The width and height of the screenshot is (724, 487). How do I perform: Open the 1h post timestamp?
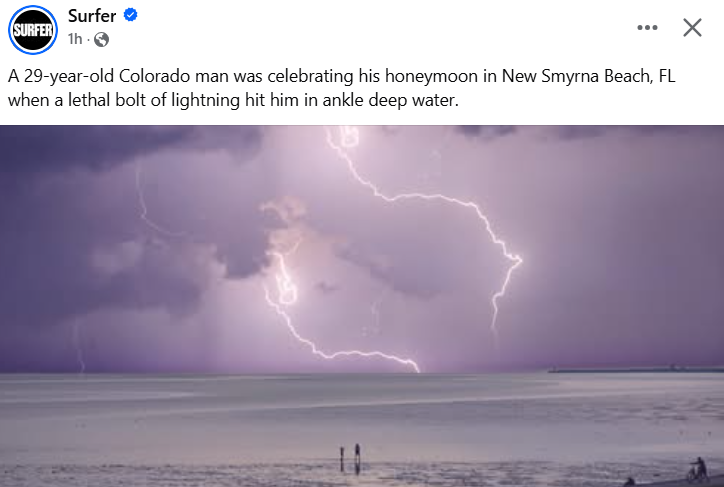pos(75,39)
